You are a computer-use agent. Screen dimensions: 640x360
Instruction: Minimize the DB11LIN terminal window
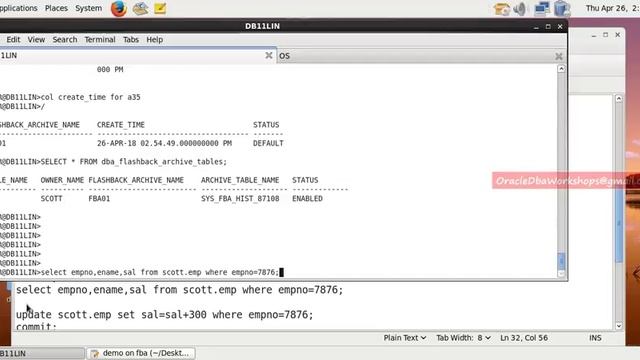coord(536,27)
